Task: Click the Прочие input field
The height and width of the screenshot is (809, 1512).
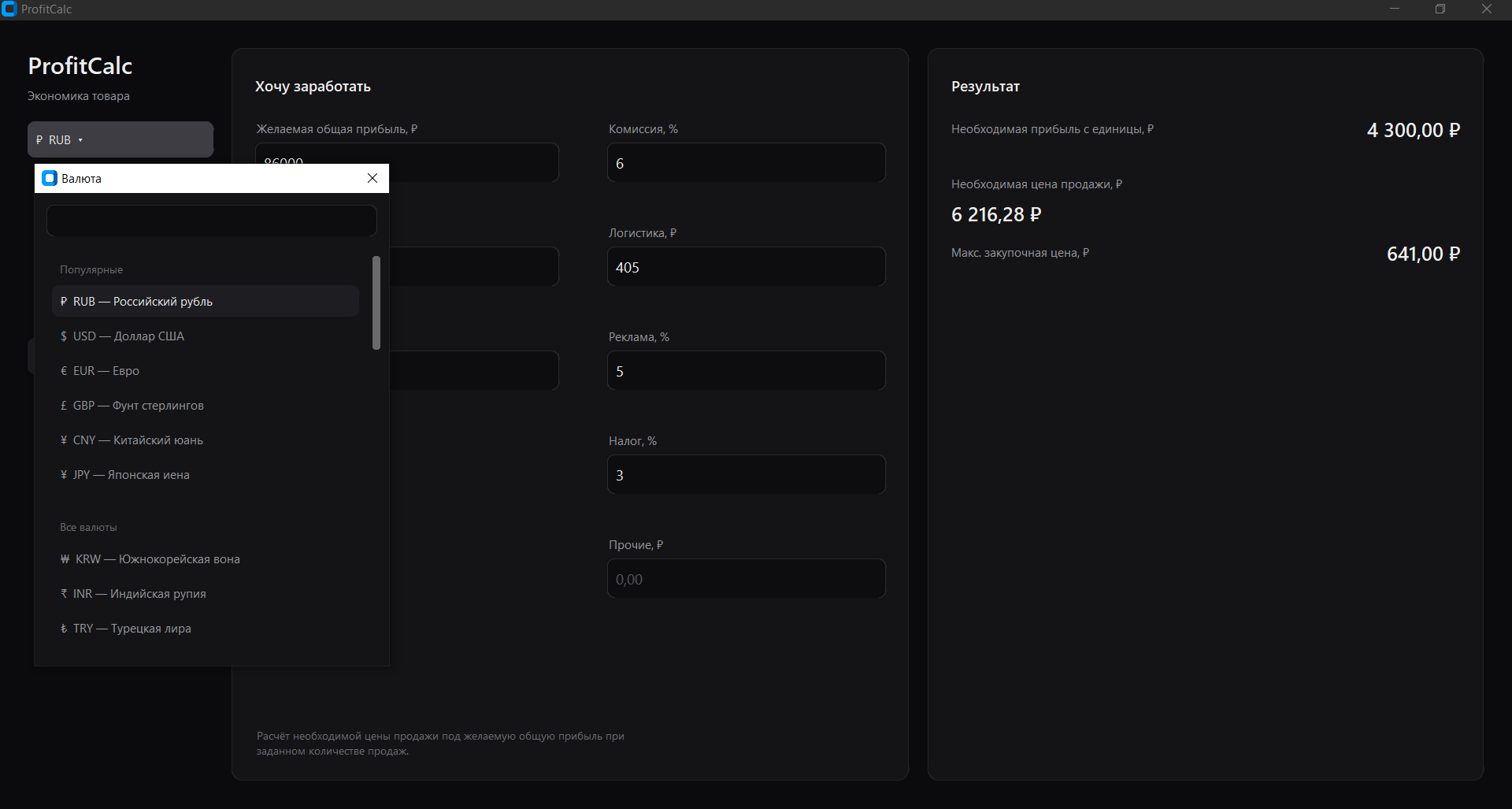Action: coord(746,579)
